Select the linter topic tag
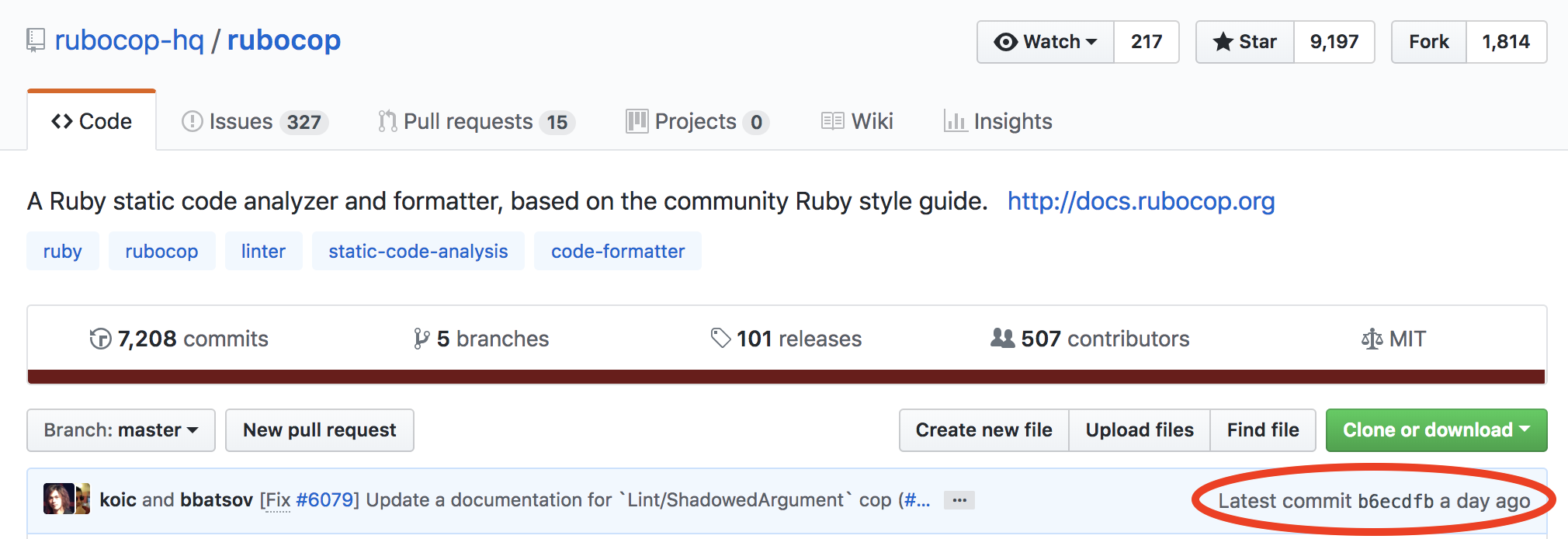The width and height of the screenshot is (1568, 539). (x=263, y=251)
